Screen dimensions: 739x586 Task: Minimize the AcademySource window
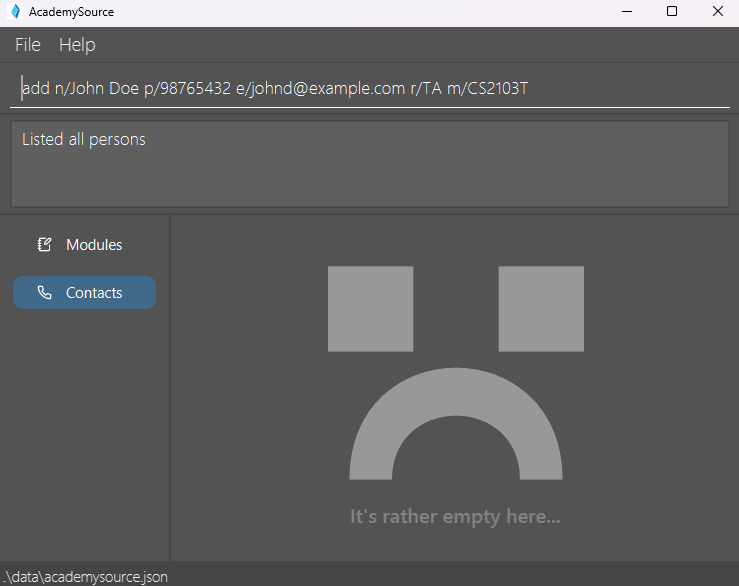[x=625, y=12]
